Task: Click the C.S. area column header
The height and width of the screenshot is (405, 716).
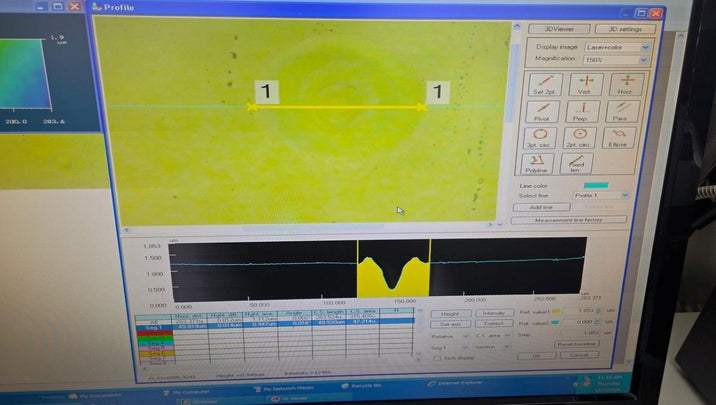Action: tap(363, 312)
